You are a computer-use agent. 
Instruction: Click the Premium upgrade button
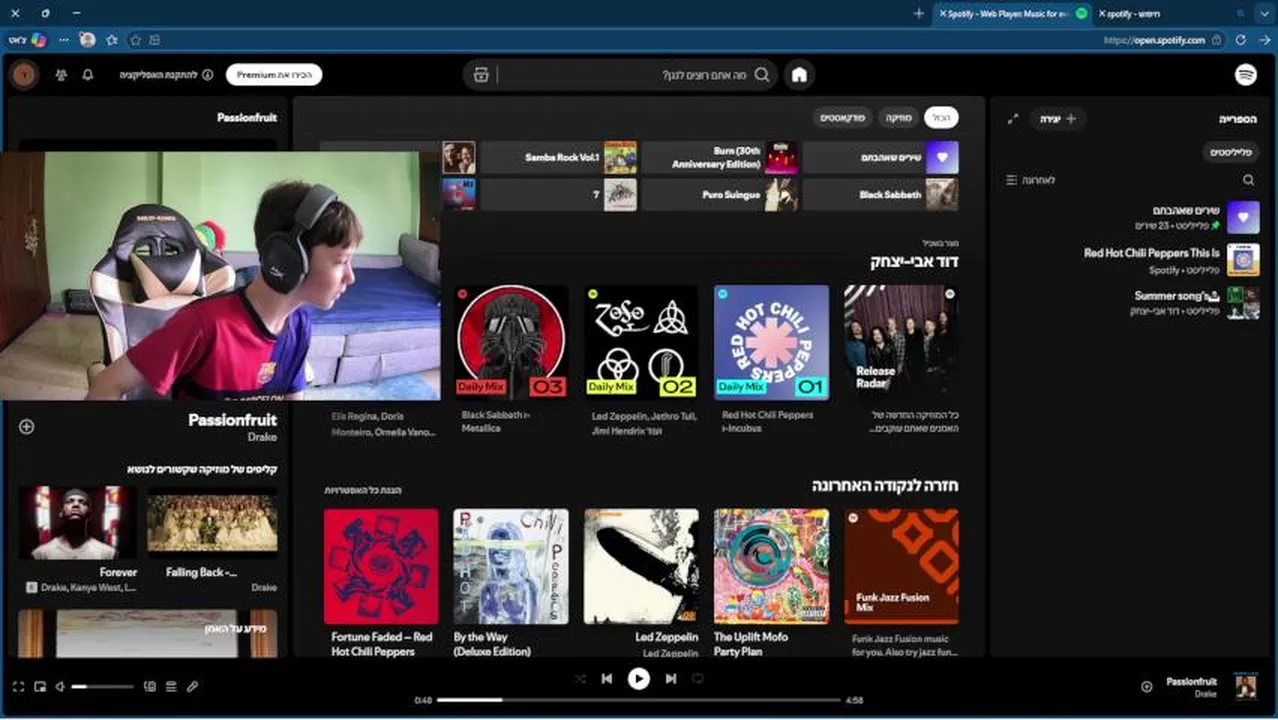click(x=274, y=75)
